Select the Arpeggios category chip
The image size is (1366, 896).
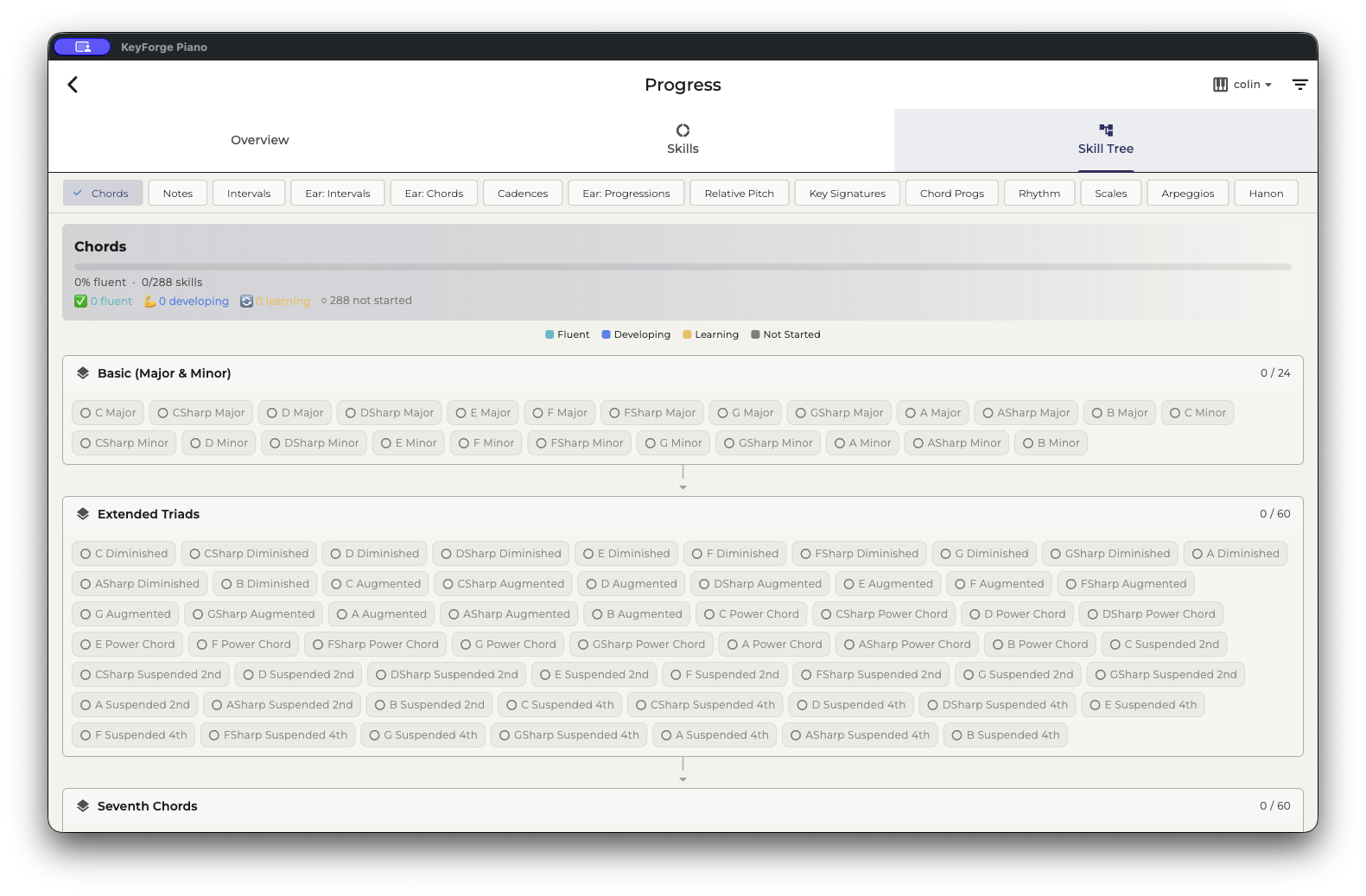(x=1188, y=194)
